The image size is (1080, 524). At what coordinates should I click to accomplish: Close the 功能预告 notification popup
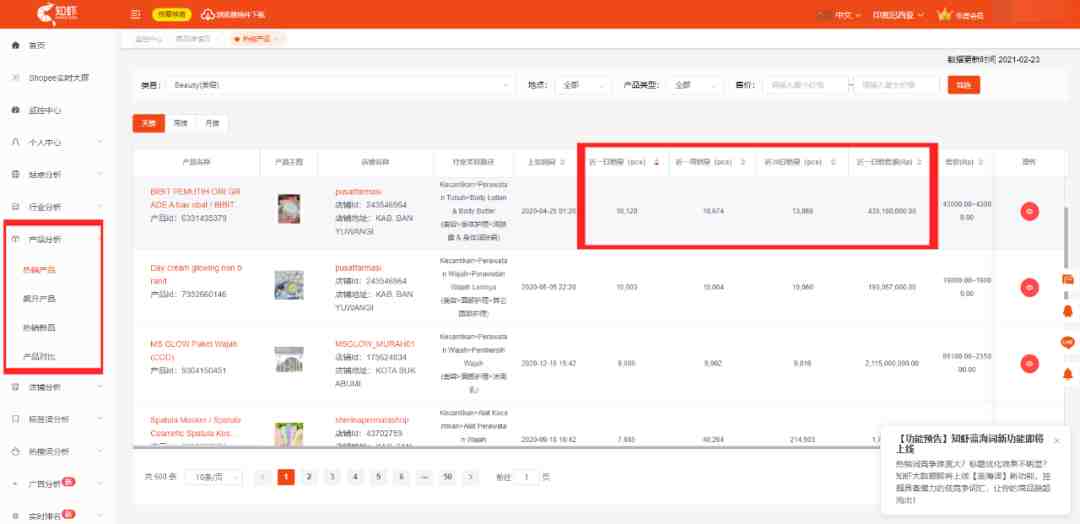pyautogui.click(x=1057, y=441)
